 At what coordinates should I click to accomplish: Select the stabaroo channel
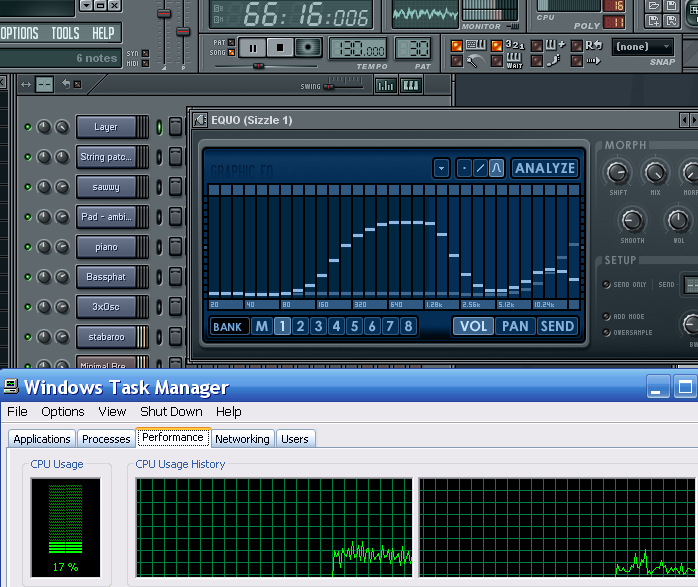[106, 337]
